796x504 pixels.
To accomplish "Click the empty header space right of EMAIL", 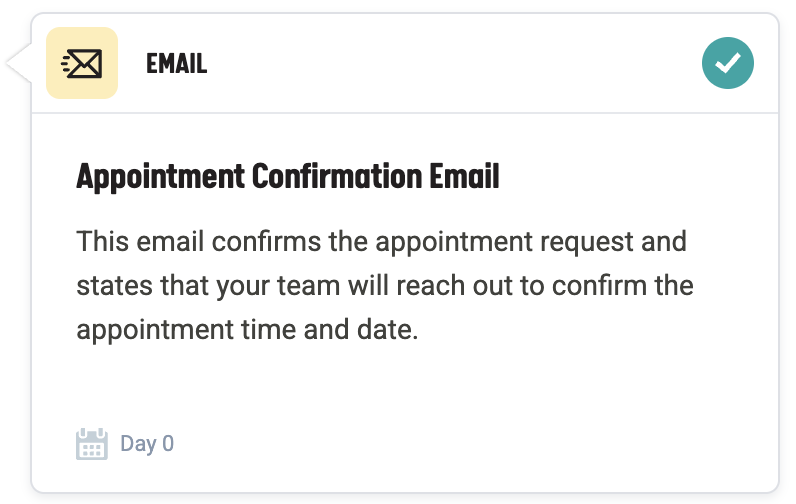I will 450,64.
